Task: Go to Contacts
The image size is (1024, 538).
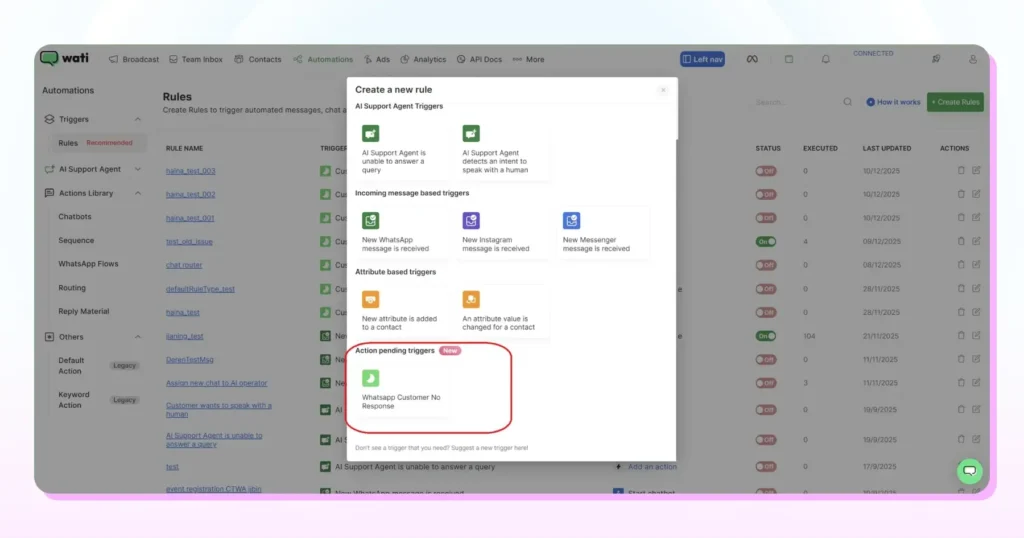Action: (x=258, y=59)
